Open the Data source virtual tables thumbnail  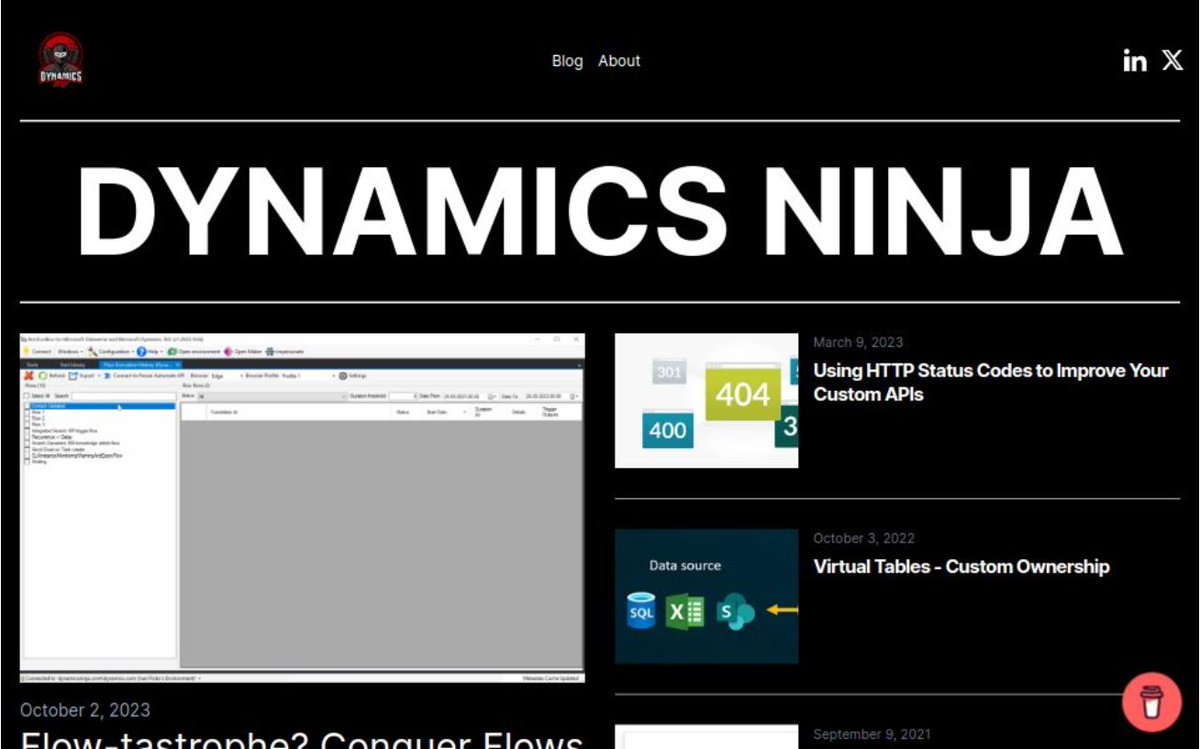click(706, 596)
